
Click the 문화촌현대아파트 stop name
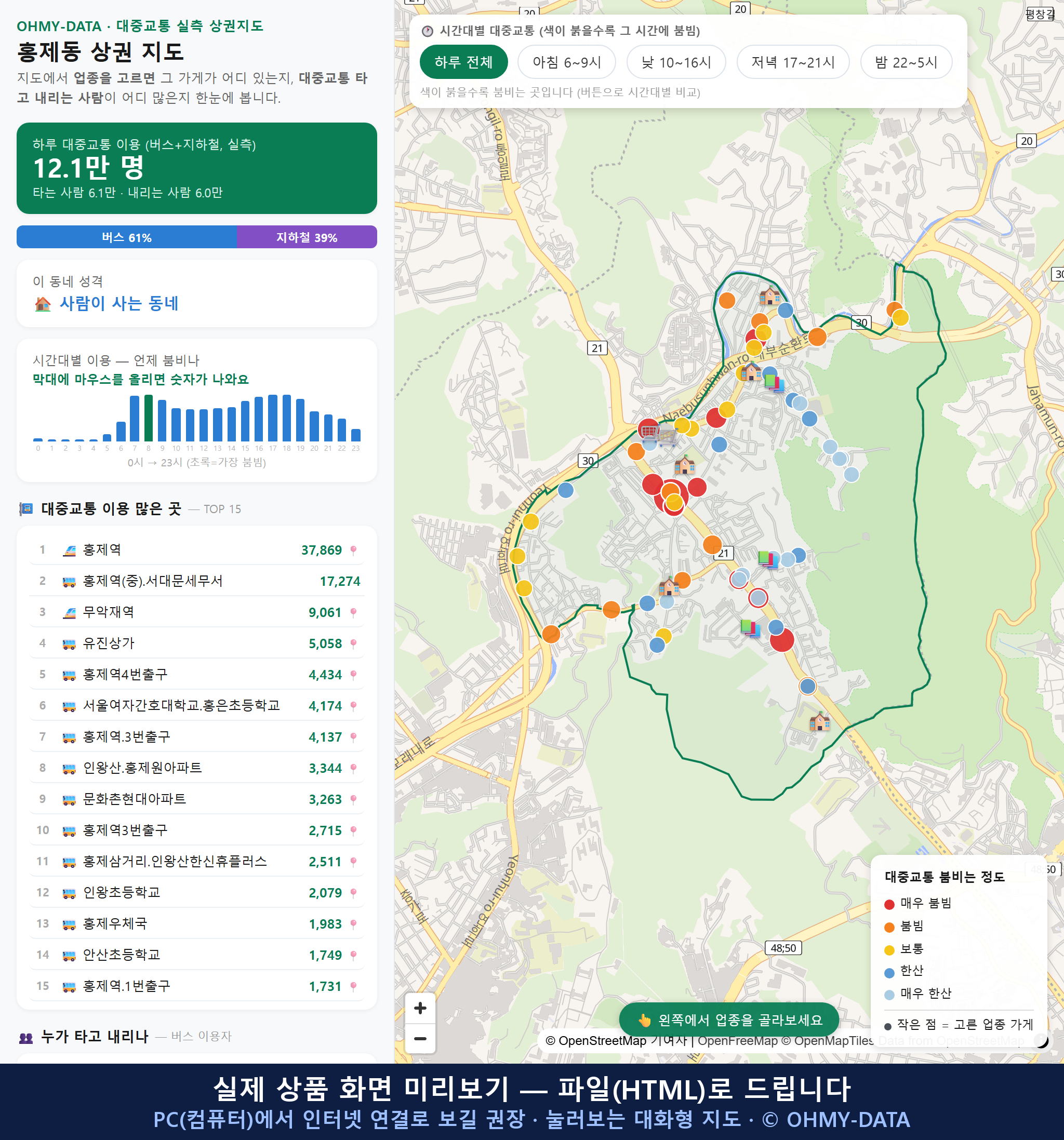coord(134,799)
